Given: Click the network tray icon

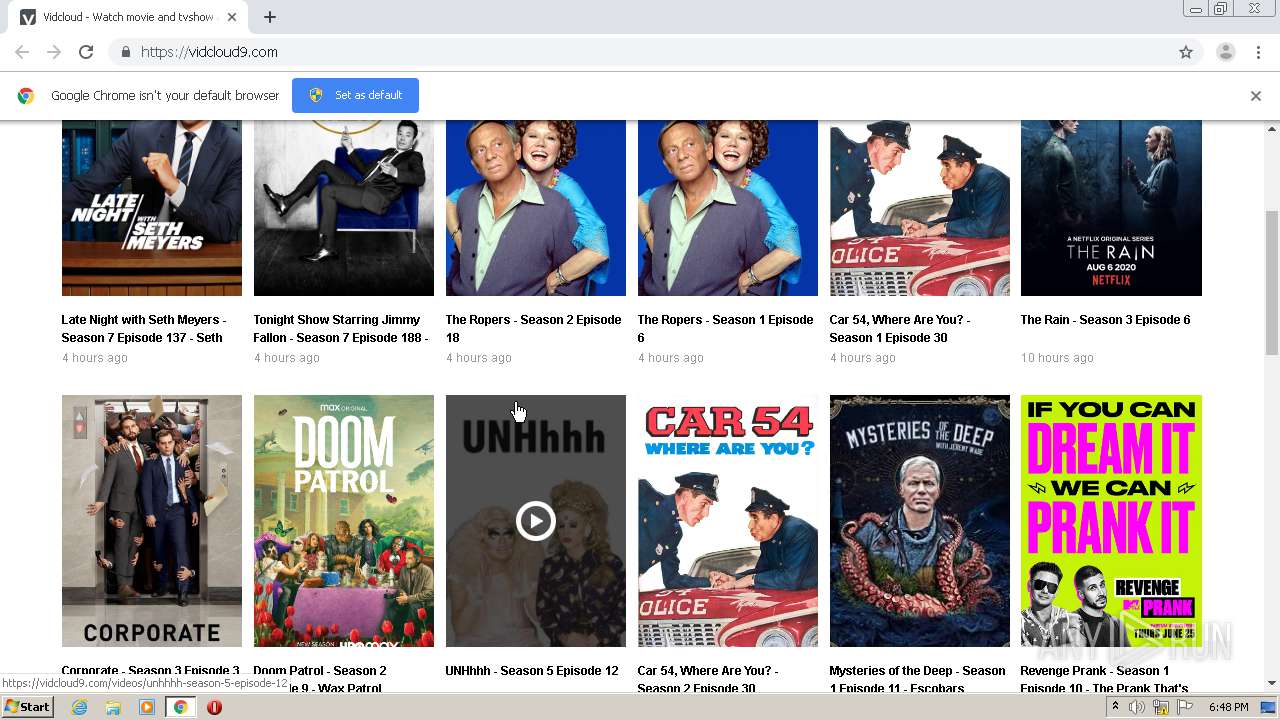Looking at the screenshot, I should pos(1161,707).
